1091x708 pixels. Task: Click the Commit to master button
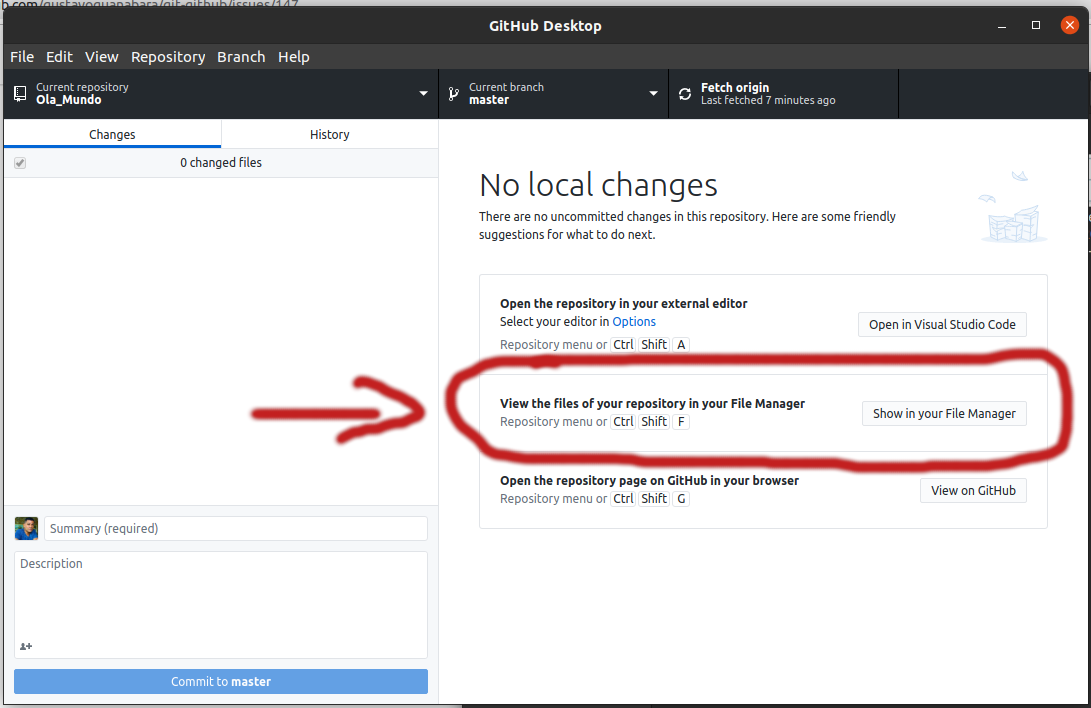click(220, 681)
